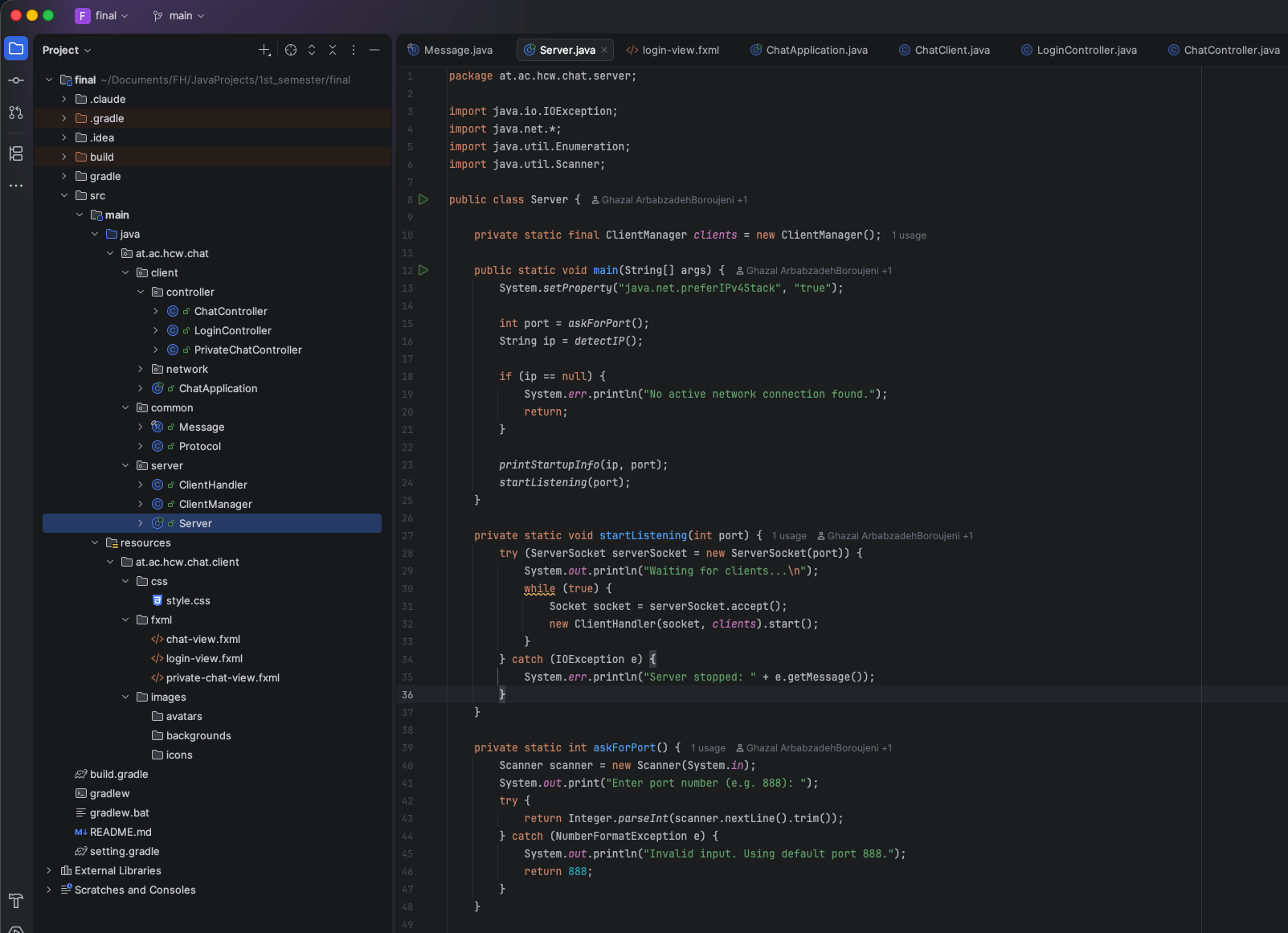Select ChatController class in tree
Image resolution: width=1288 pixels, height=933 pixels.
point(231,311)
